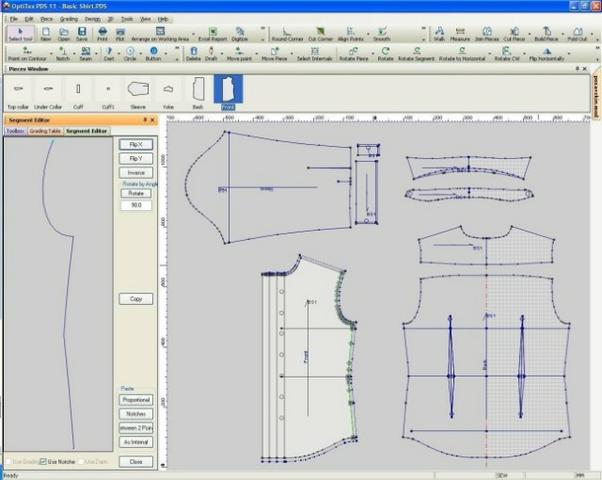The image size is (602, 480).
Task: Select the Smooth tool
Action: click(382, 34)
